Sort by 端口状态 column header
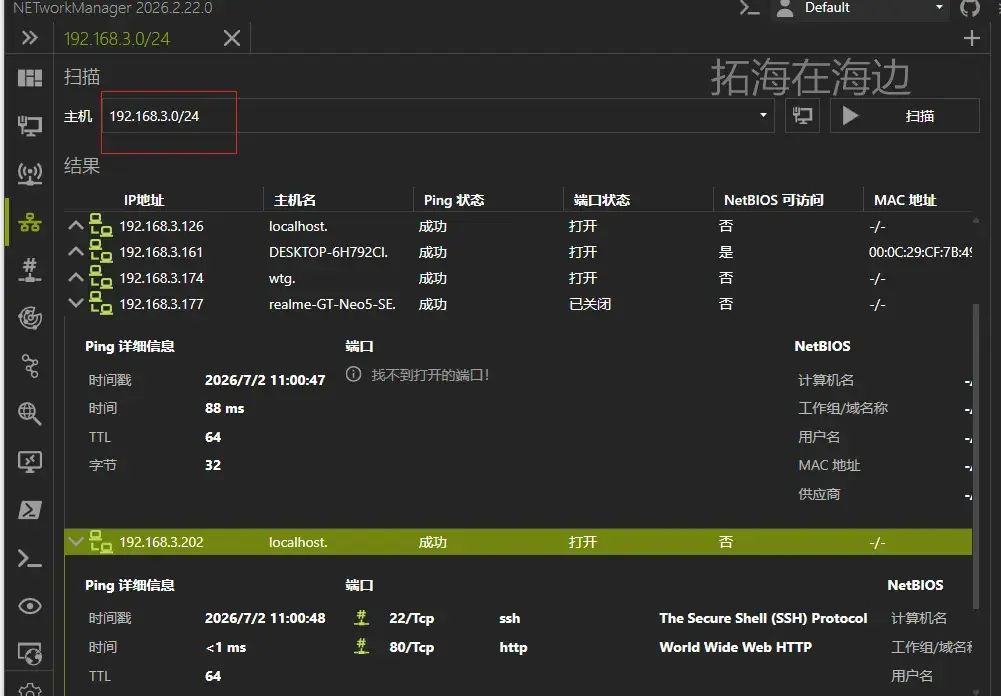 pos(601,200)
